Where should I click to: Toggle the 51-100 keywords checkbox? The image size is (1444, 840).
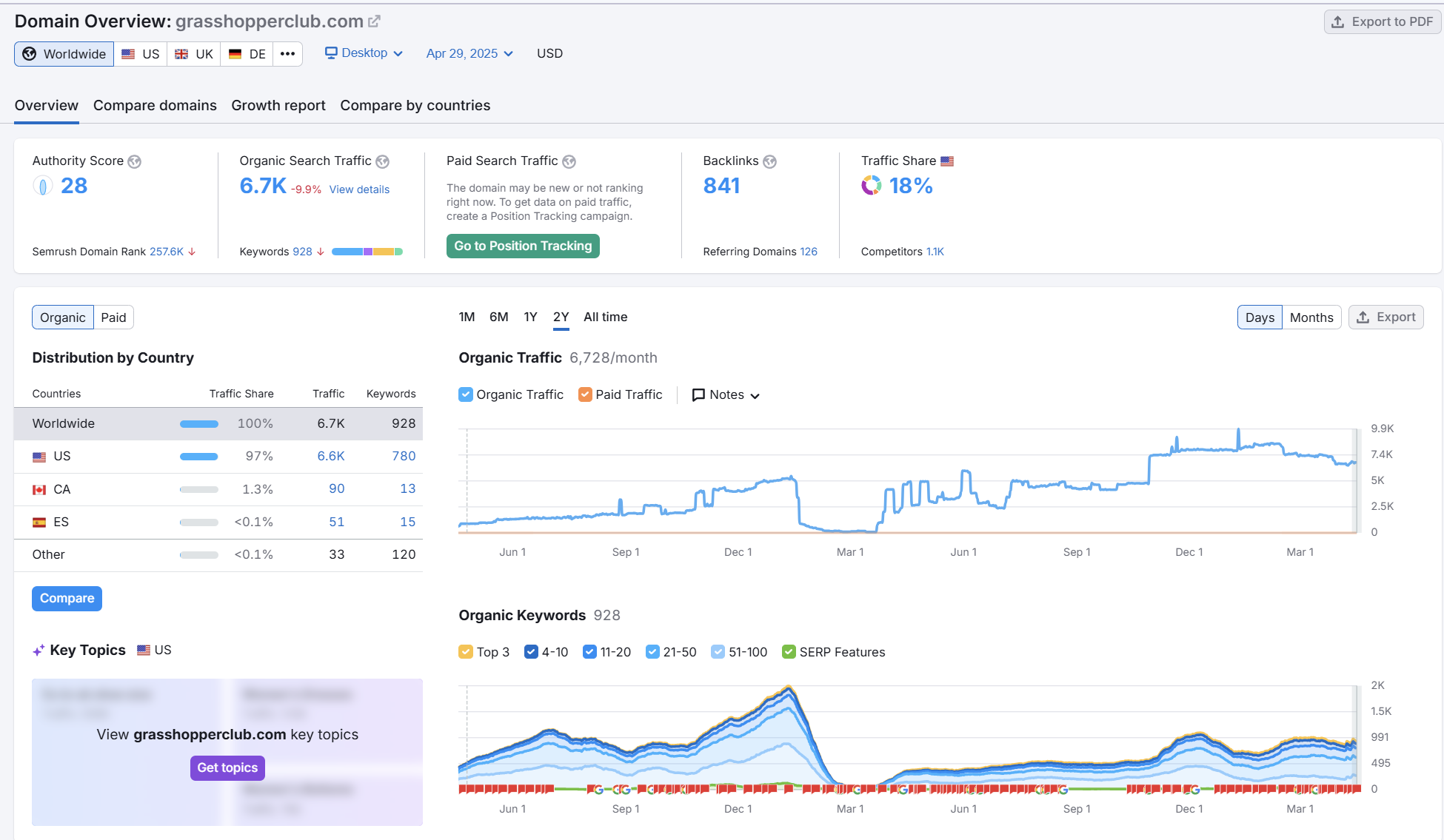(718, 652)
